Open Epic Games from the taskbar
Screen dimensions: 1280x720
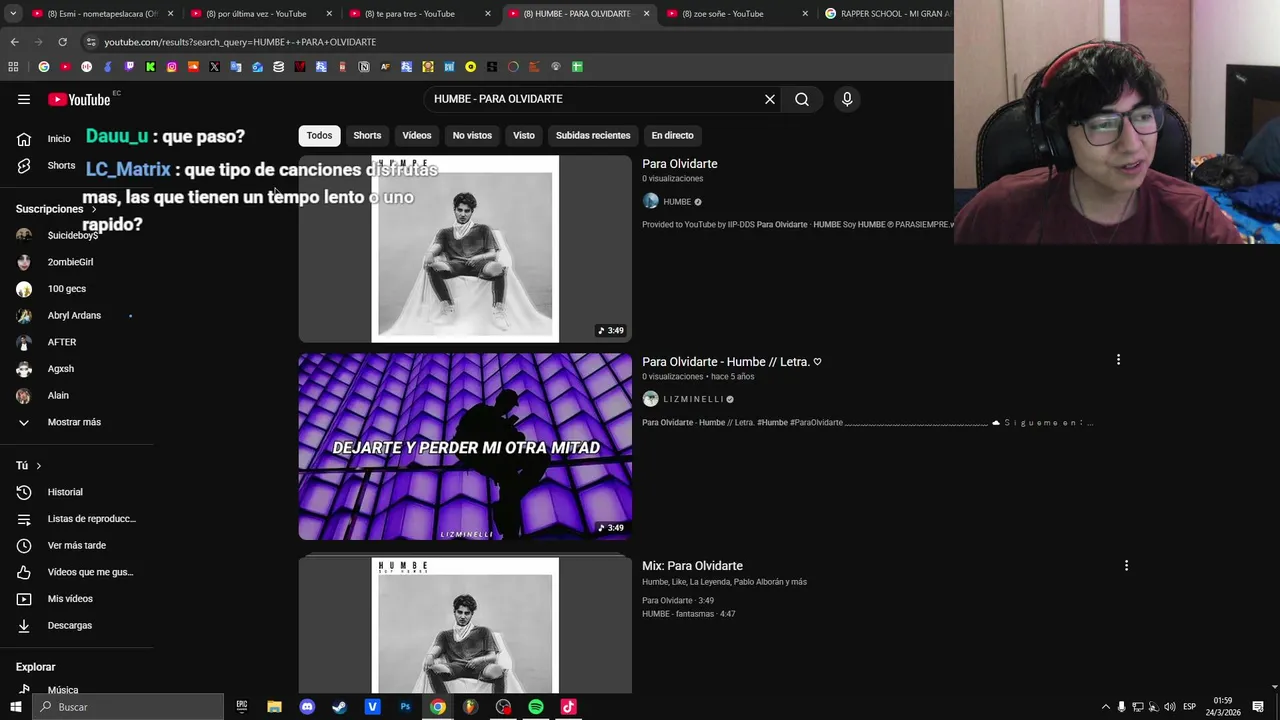point(242,707)
